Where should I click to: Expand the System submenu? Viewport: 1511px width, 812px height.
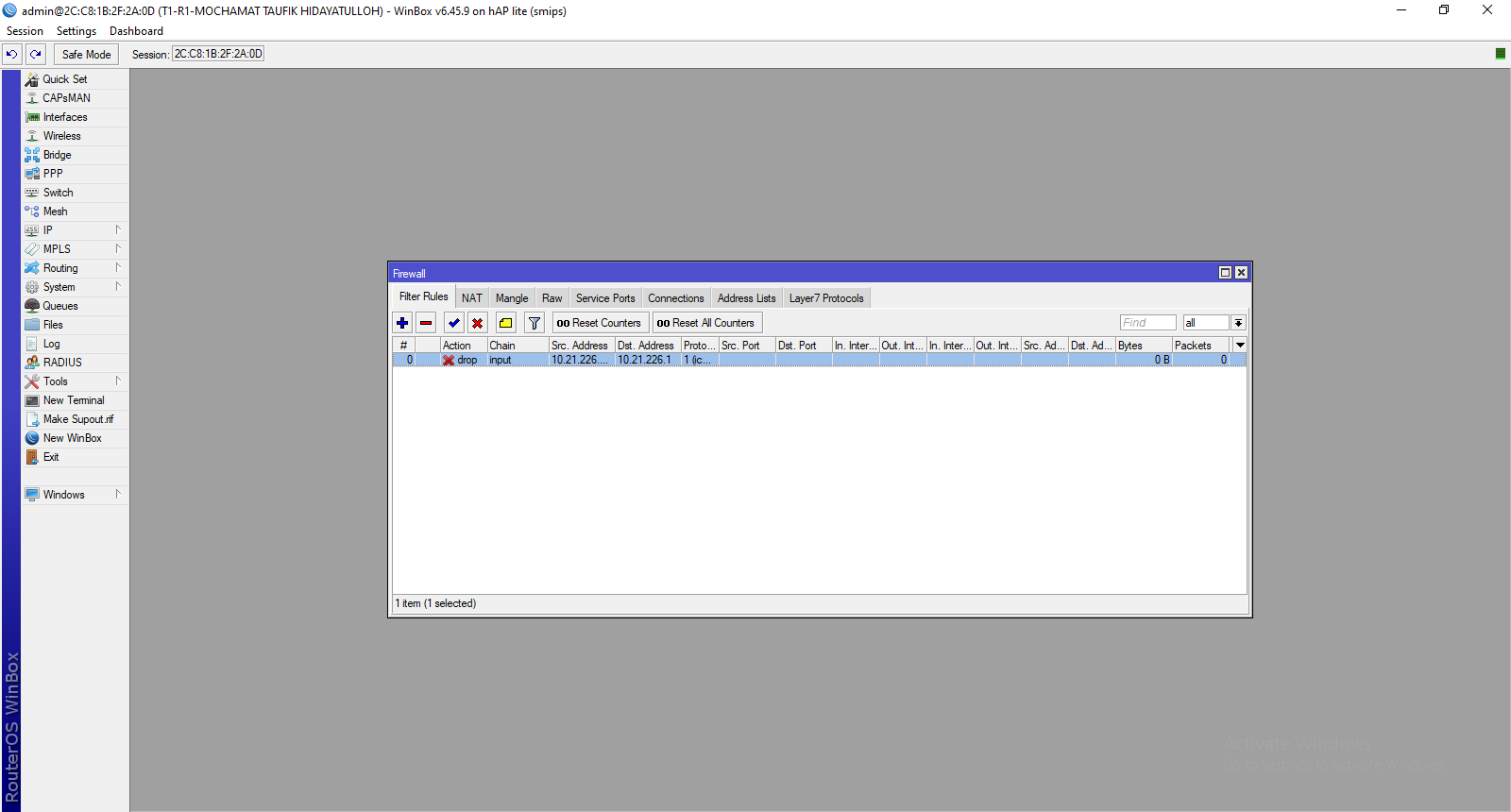(x=76, y=287)
